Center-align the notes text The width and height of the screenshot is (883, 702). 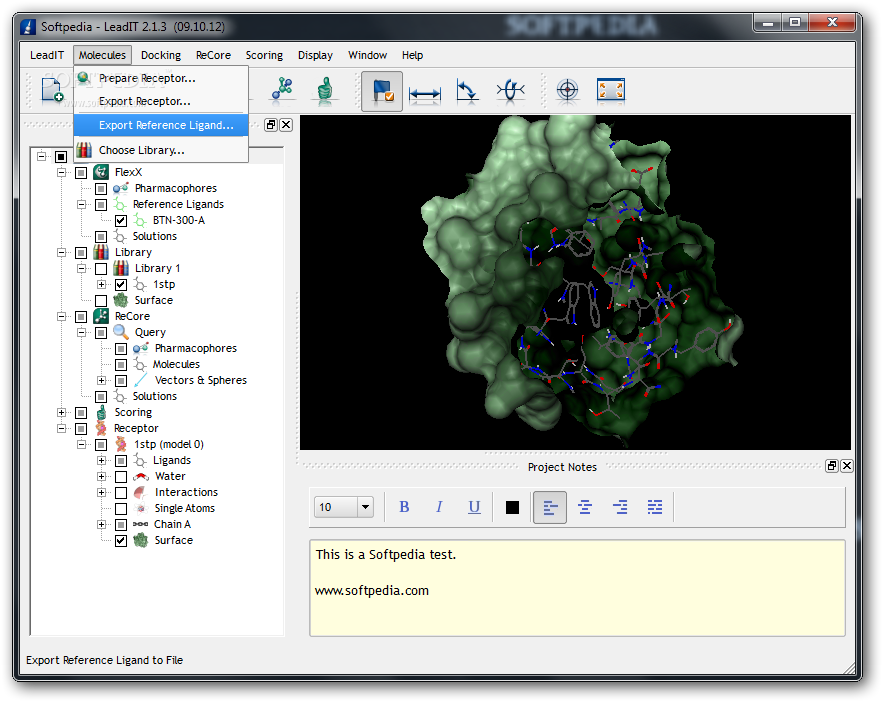click(585, 507)
